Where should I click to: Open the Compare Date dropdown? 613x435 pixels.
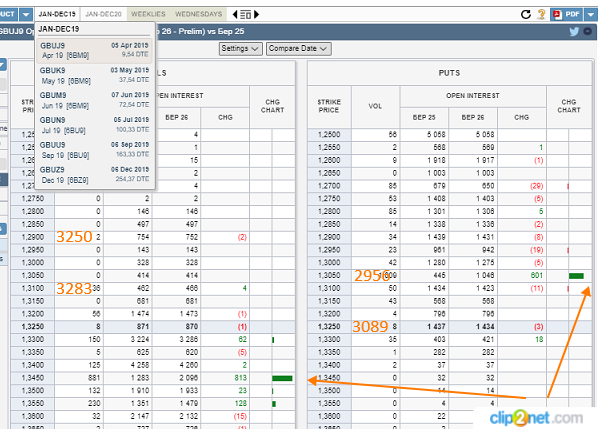pos(299,49)
